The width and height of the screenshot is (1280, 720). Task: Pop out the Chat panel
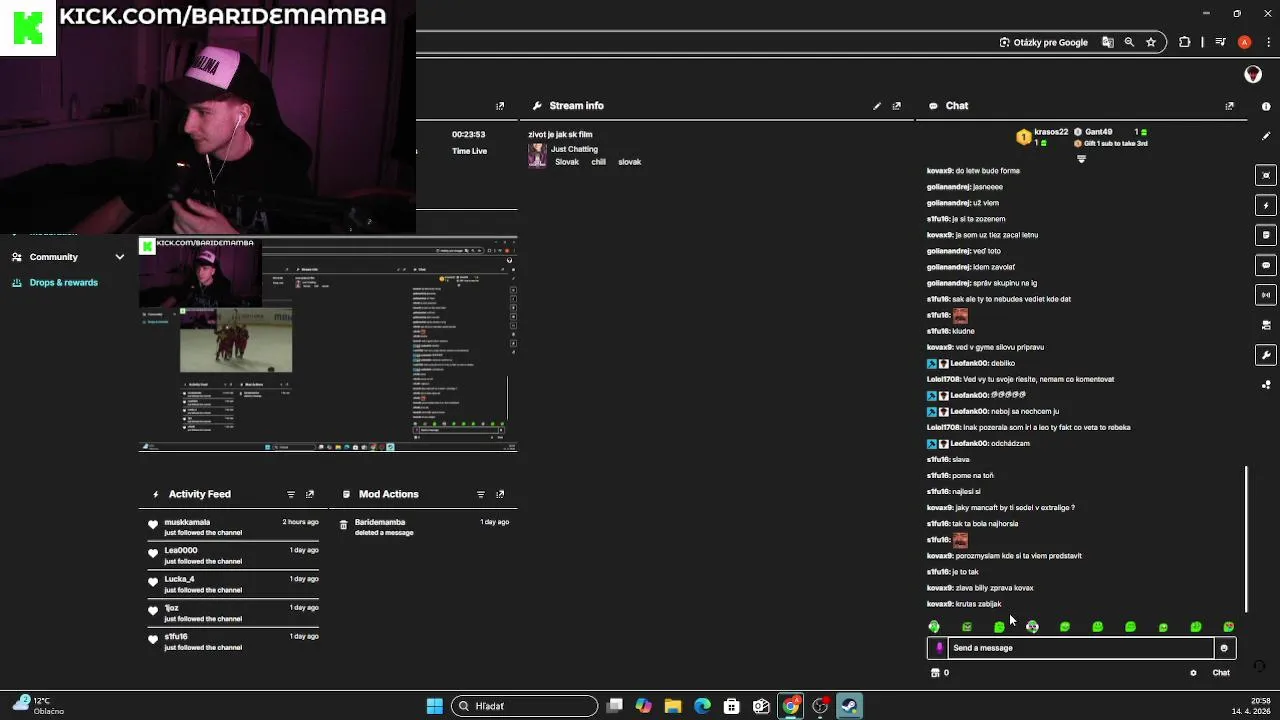click(x=1229, y=106)
